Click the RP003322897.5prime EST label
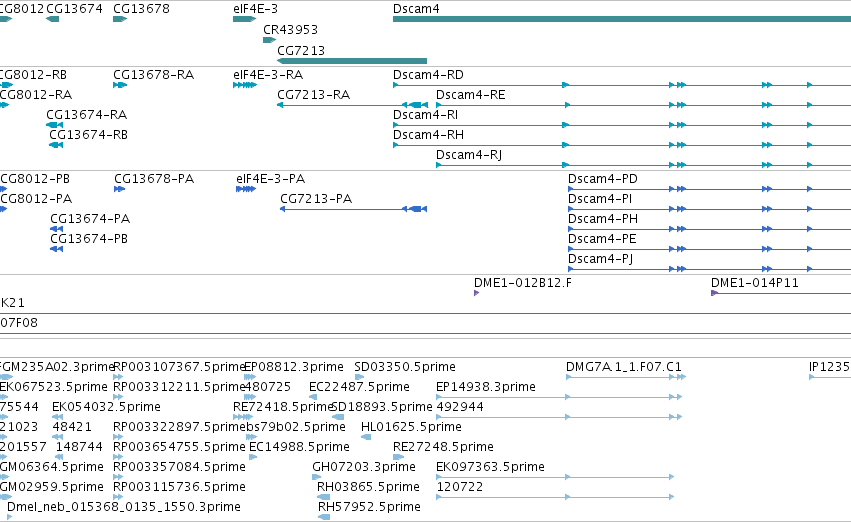This screenshot has width=851, height=522. [180, 427]
